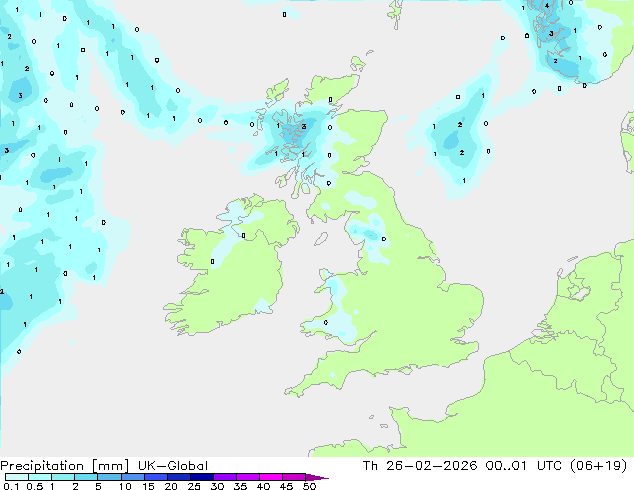Image resolution: width=634 pixels, height=490 pixels.
Task: Click the 40–45 mm magenta legend swatch
Action: tap(271, 477)
